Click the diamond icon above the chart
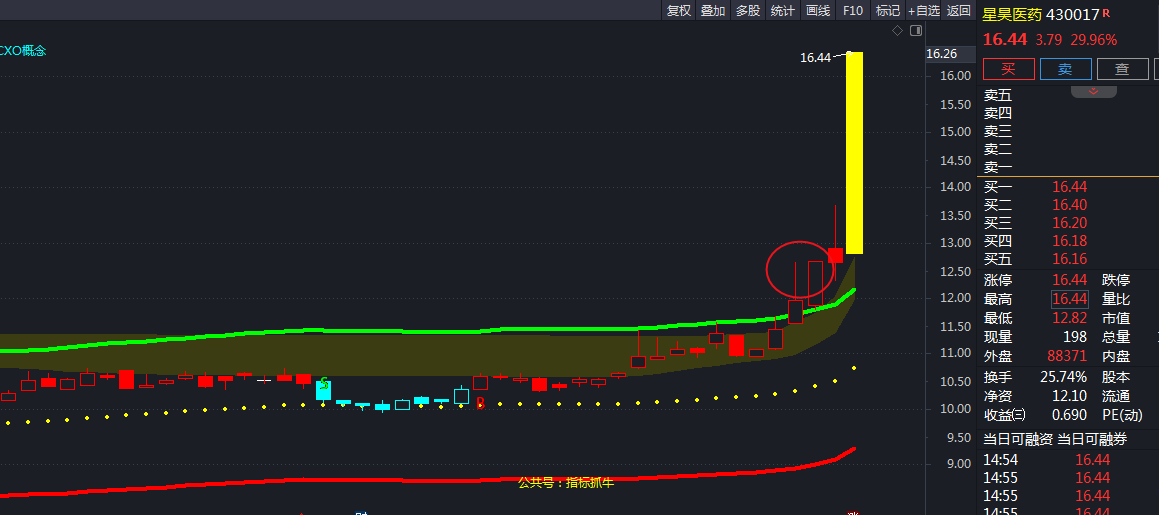The width and height of the screenshot is (1159, 515). [897, 31]
